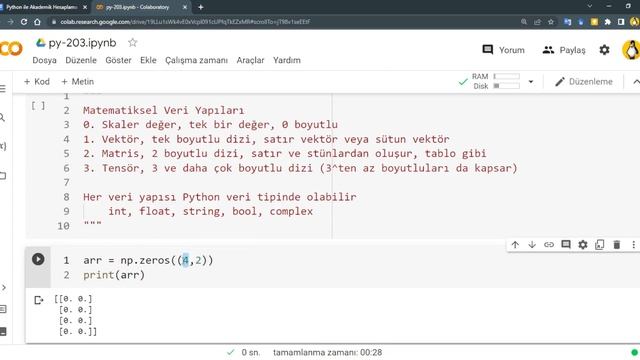The height and width of the screenshot is (360, 640).
Task: Click the green connection status dot
Action: pos(634,352)
